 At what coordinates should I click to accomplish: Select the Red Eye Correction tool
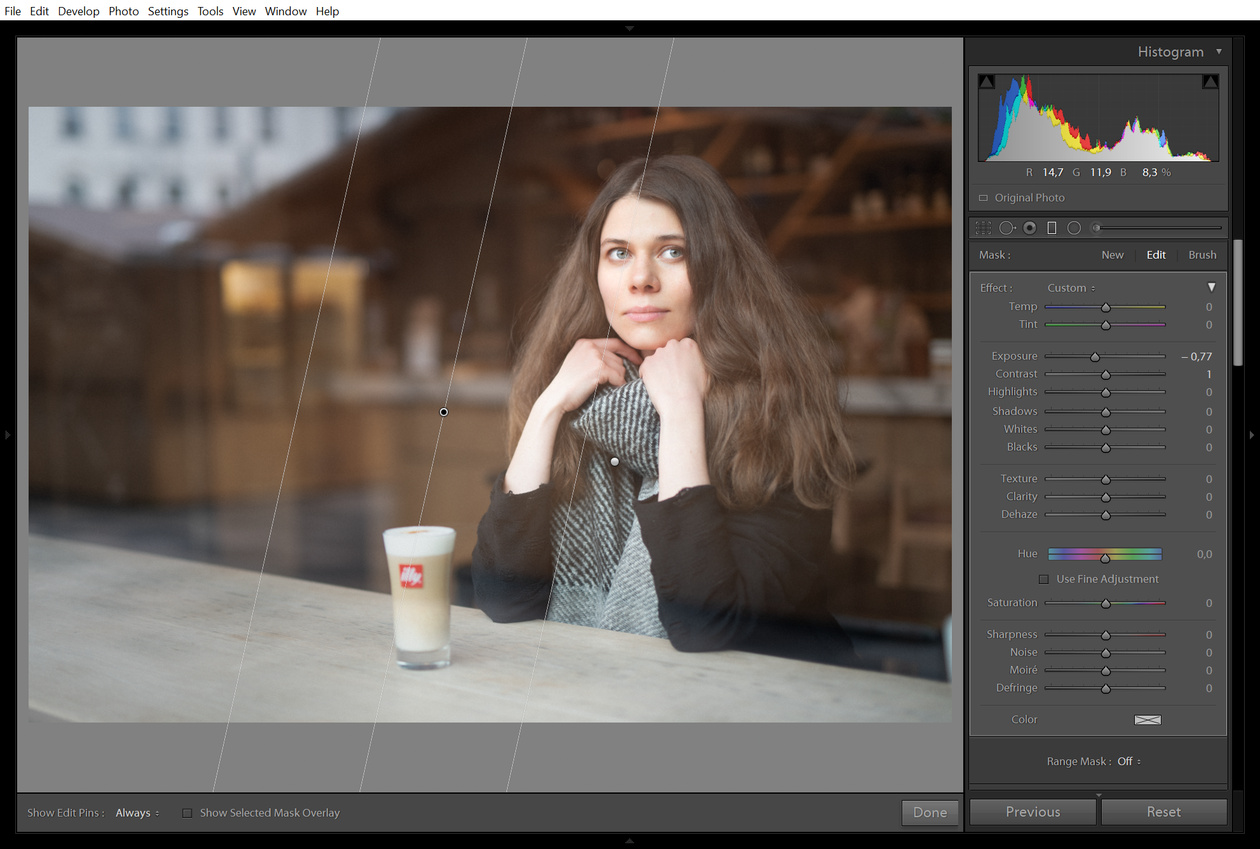tap(1029, 228)
